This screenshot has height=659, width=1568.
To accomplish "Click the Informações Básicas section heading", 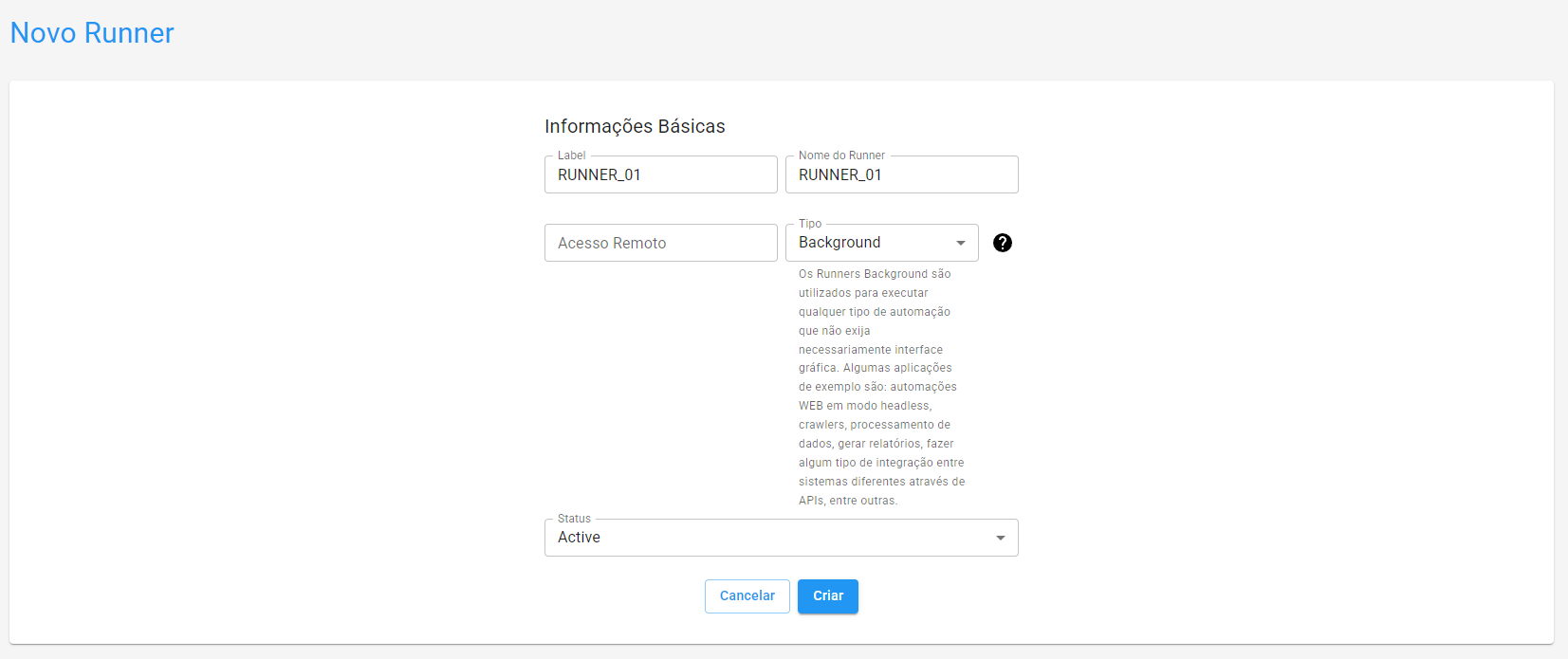I will [635, 126].
